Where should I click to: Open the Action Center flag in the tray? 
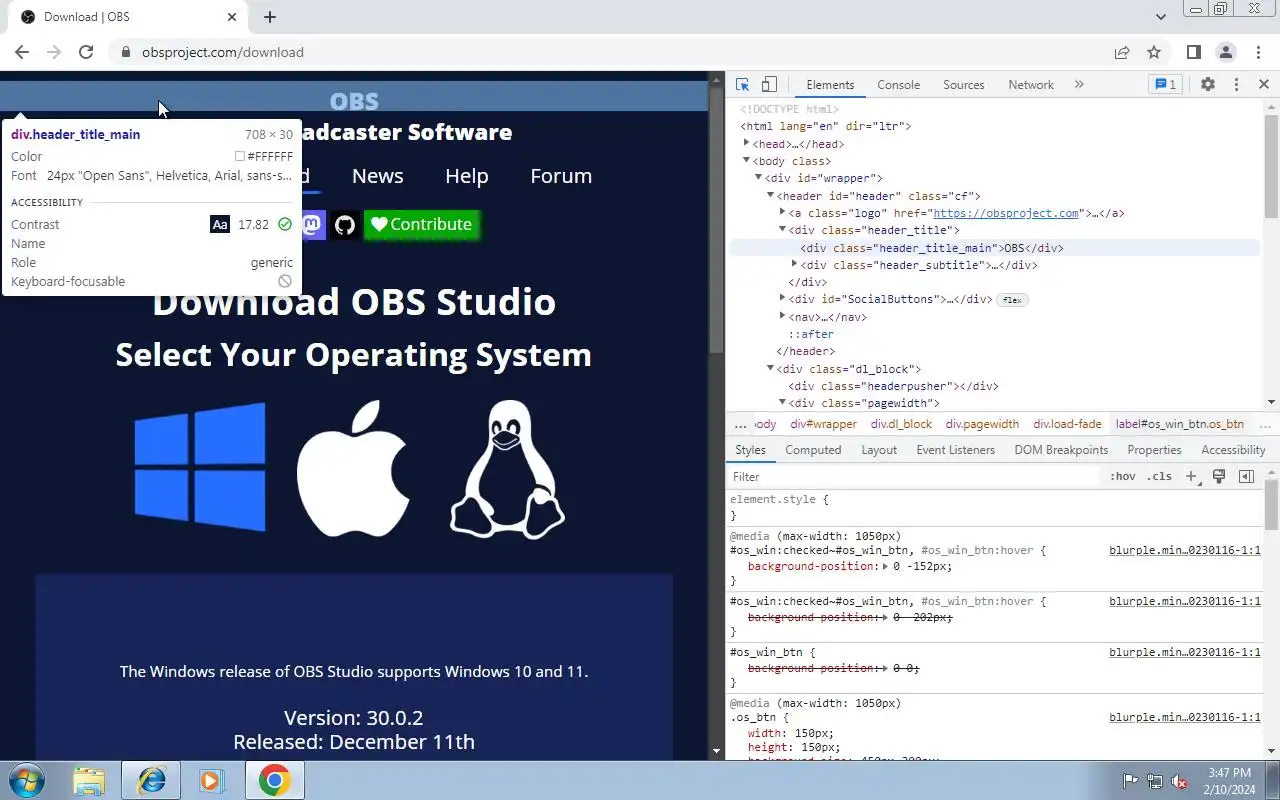pos(1131,781)
